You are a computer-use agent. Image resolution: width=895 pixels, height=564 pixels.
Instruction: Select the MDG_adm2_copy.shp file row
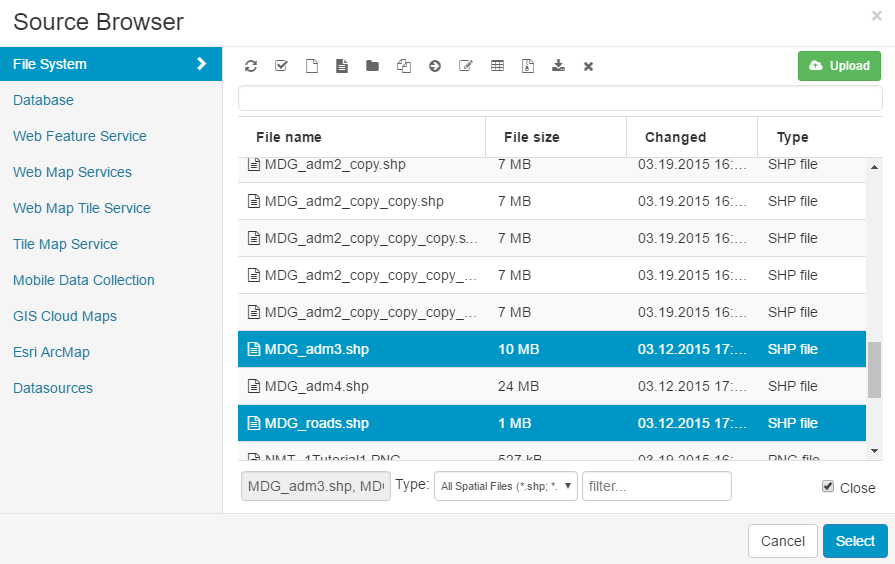coord(552,170)
